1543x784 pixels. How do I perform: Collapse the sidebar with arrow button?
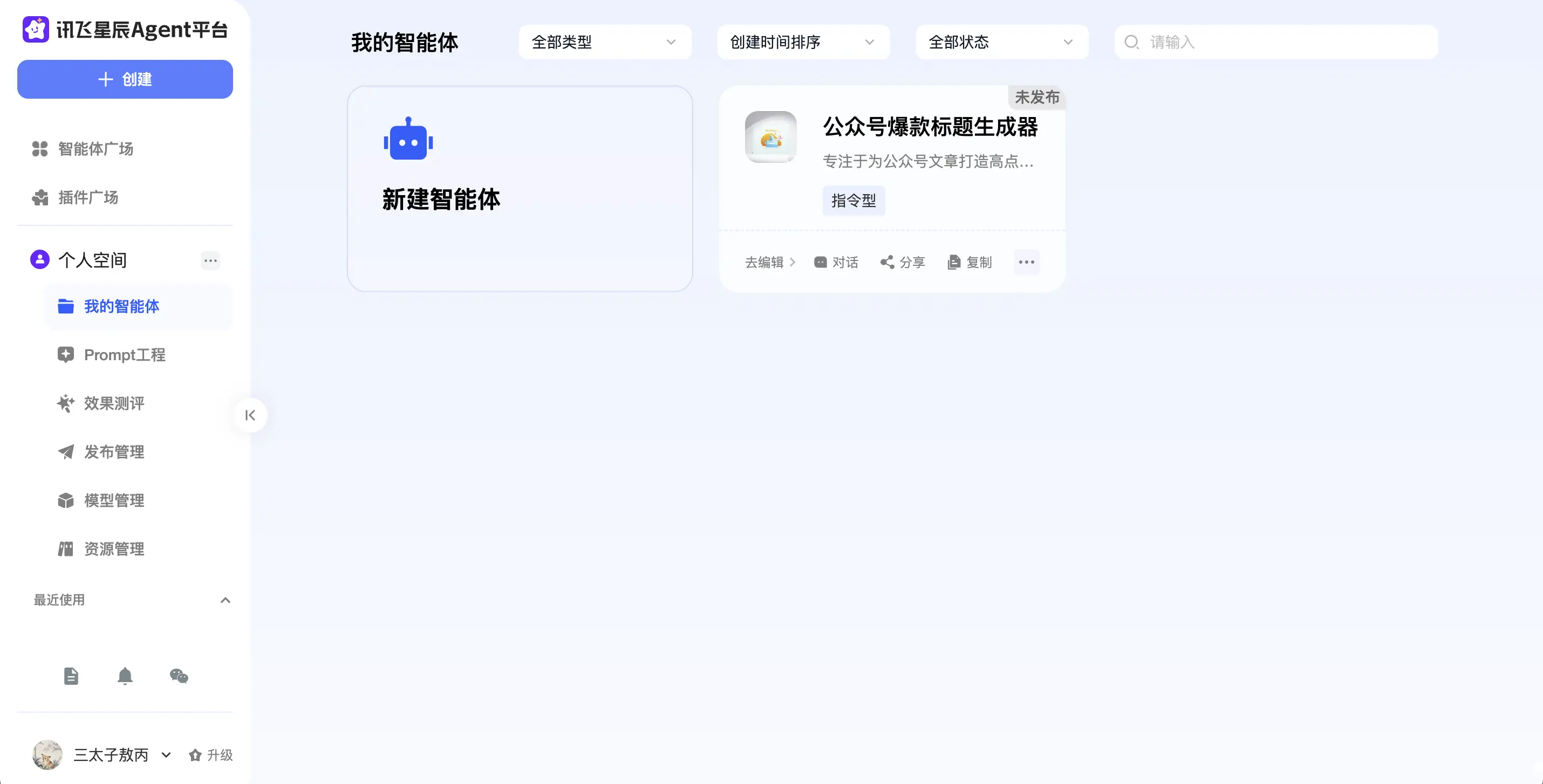(x=250, y=415)
